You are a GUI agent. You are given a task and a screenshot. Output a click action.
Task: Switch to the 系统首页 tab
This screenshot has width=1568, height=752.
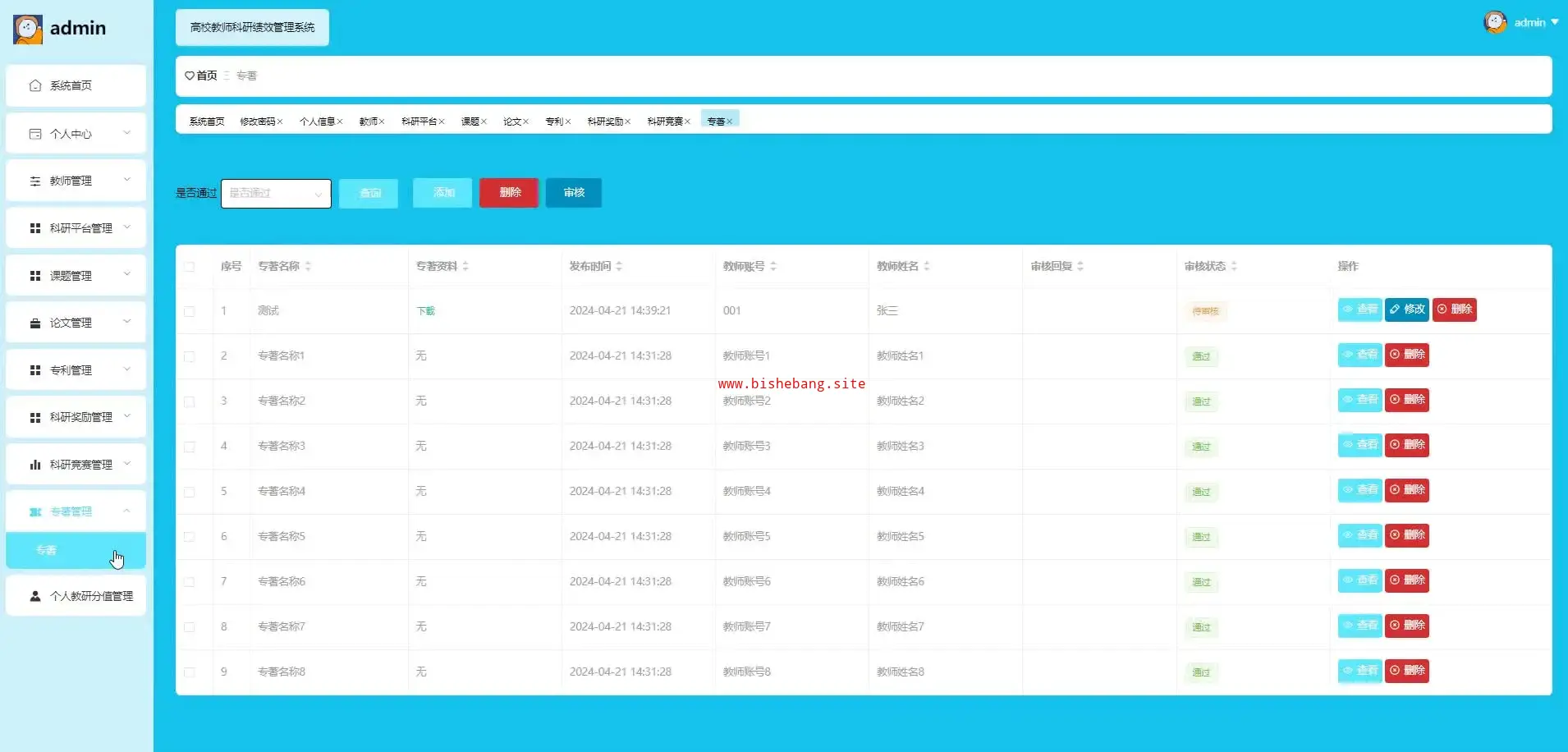click(207, 122)
